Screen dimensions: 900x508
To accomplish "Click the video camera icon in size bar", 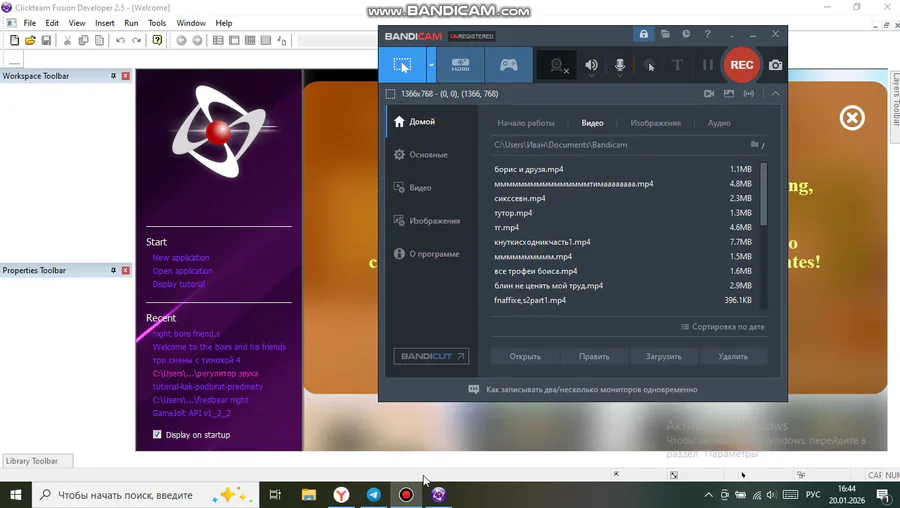I will click(x=709, y=94).
